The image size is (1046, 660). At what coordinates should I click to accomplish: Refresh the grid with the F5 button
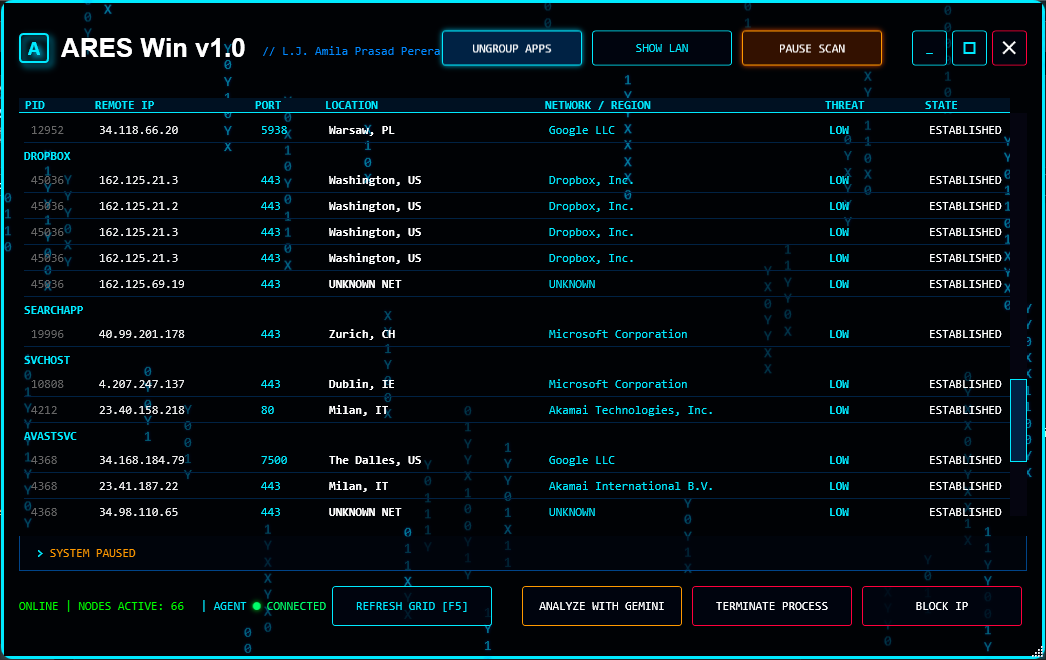(x=412, y=606)
